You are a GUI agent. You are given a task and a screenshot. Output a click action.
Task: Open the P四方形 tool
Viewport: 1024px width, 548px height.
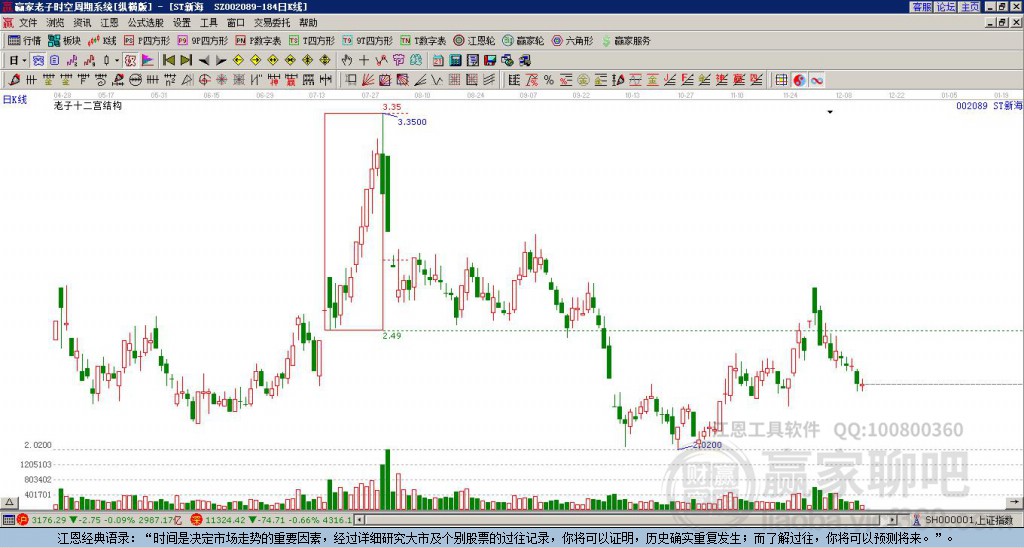148,40
